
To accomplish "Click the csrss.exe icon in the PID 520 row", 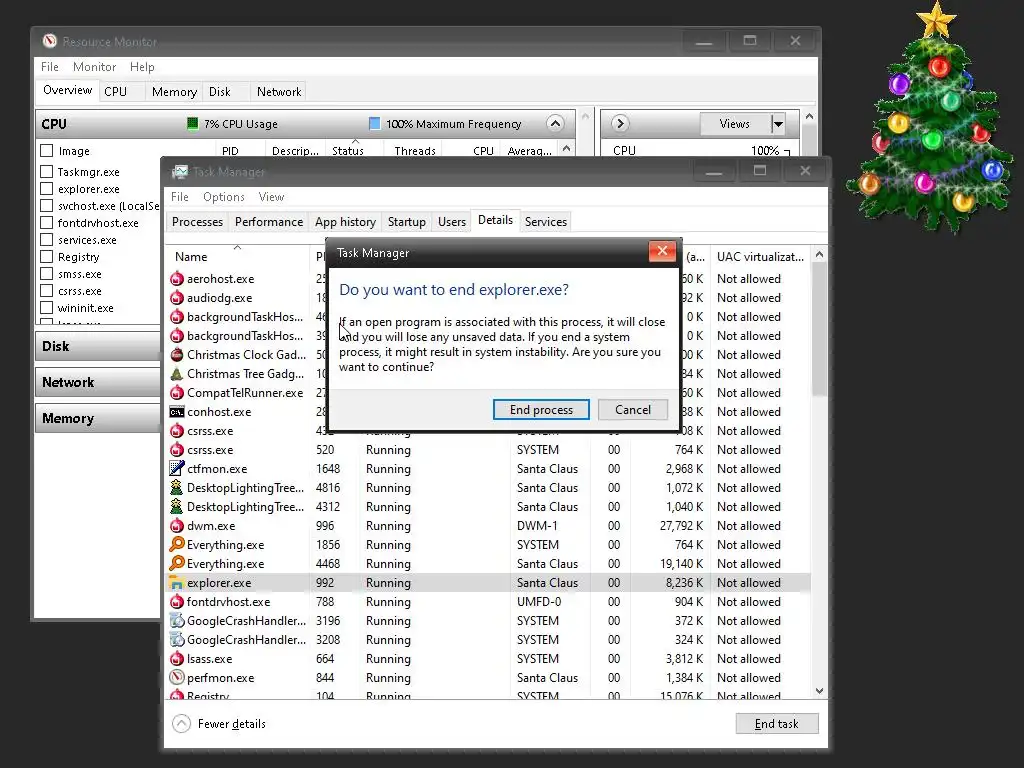I will (x=176, y=449).
